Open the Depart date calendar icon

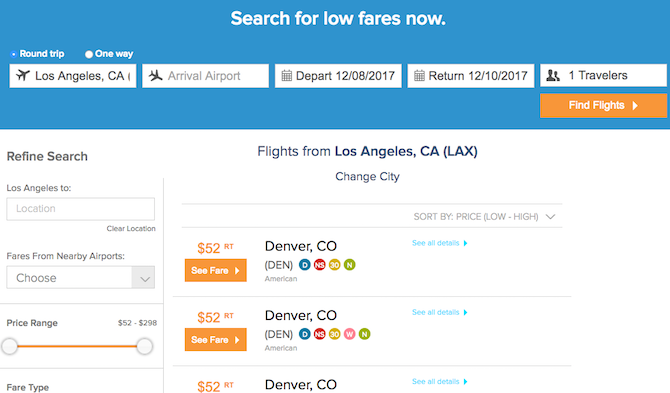[286, 76]
